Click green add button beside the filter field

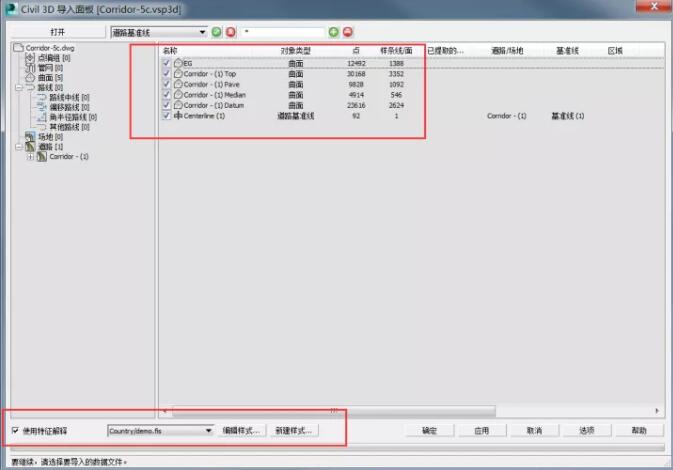tap(333, 32)
